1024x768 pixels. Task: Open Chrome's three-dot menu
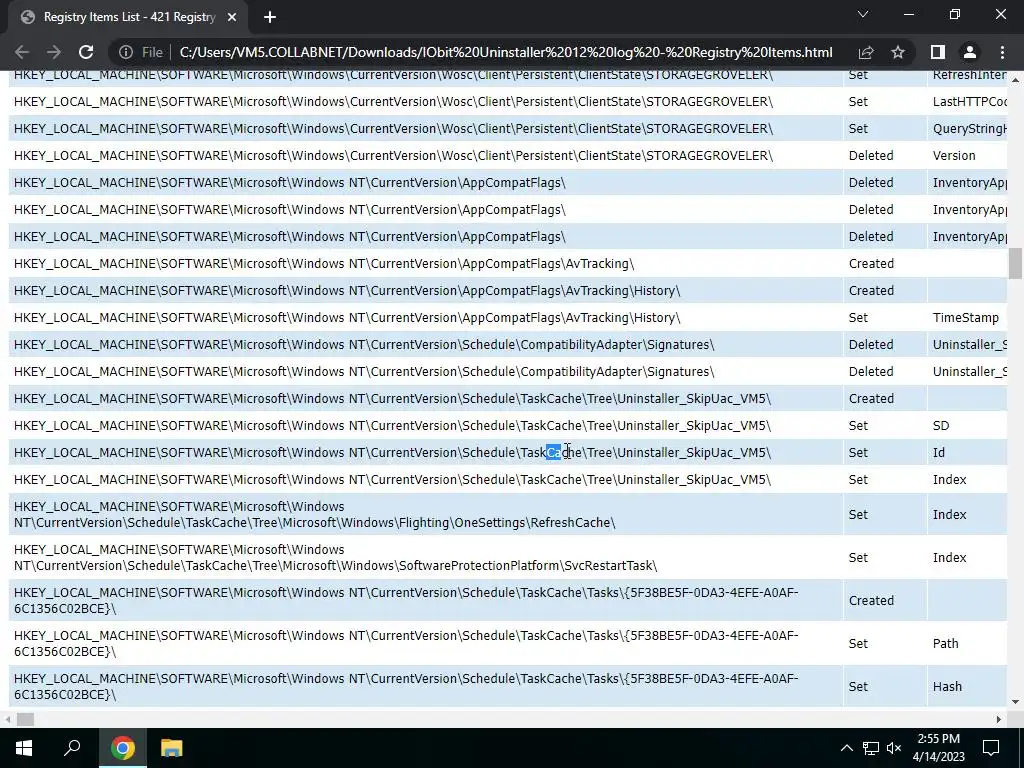coord(1002,52)
